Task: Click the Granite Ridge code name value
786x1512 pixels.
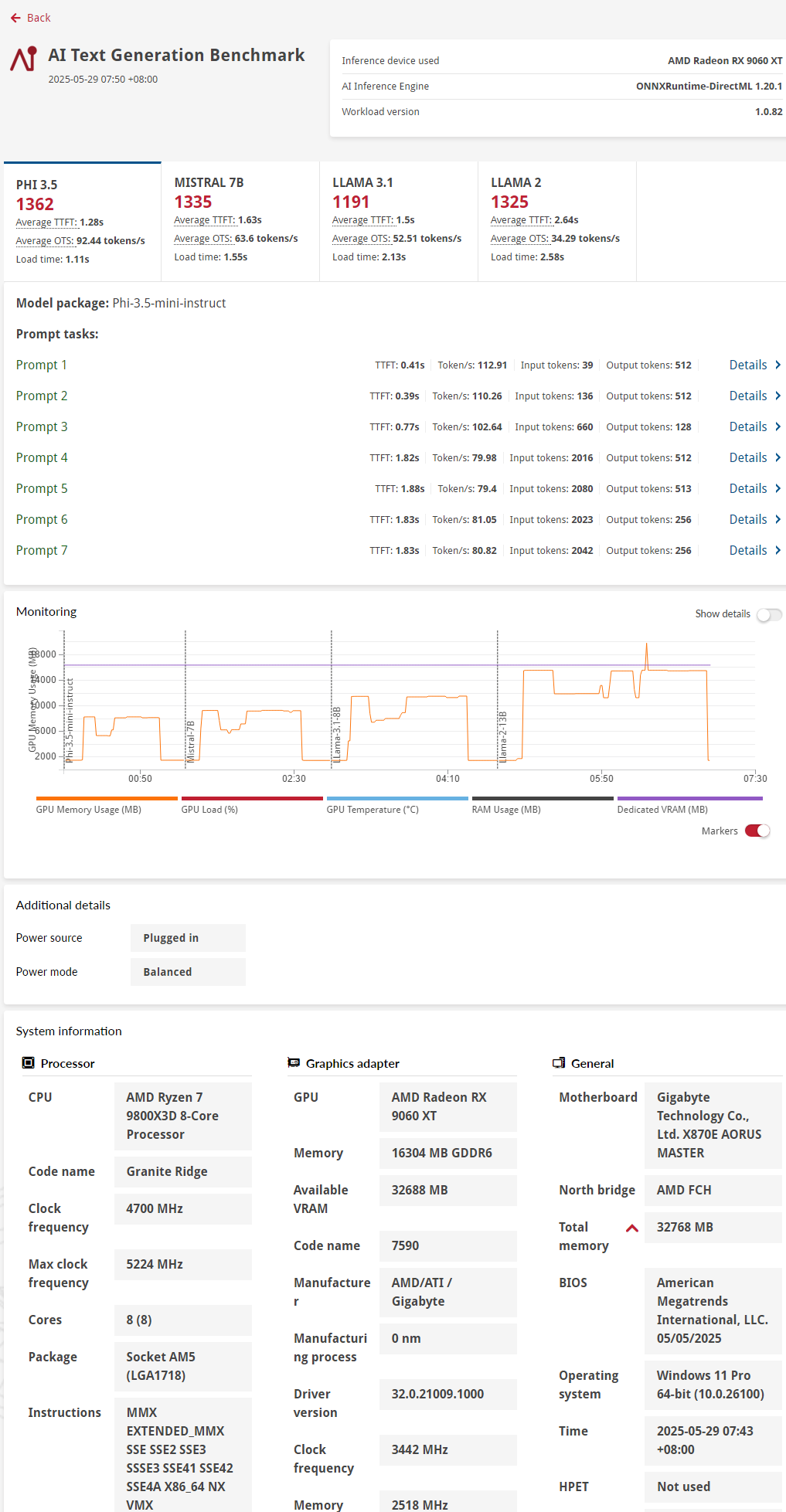Action: pos(183,1171)
